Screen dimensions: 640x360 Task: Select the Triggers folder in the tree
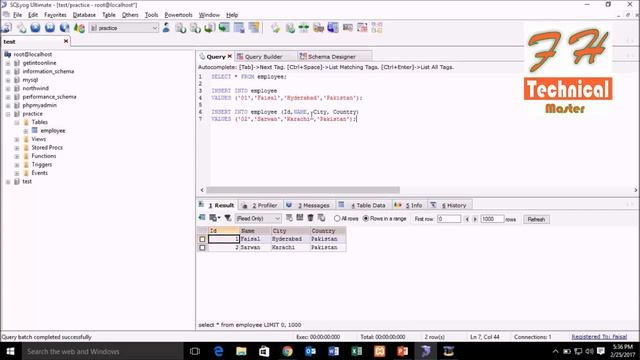click(42, 164)
